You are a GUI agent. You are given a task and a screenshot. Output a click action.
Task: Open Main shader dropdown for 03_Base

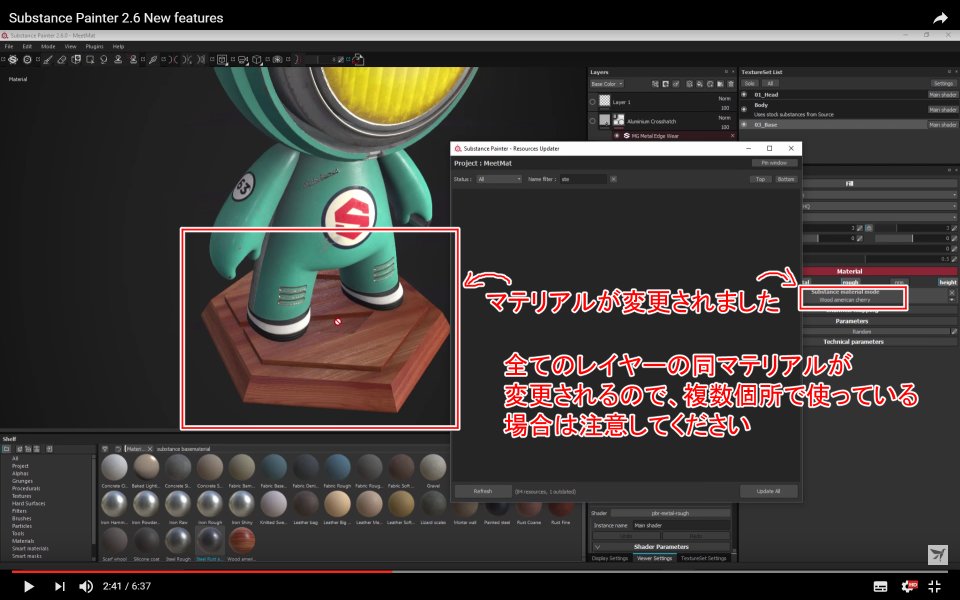[x=943, y=124]
